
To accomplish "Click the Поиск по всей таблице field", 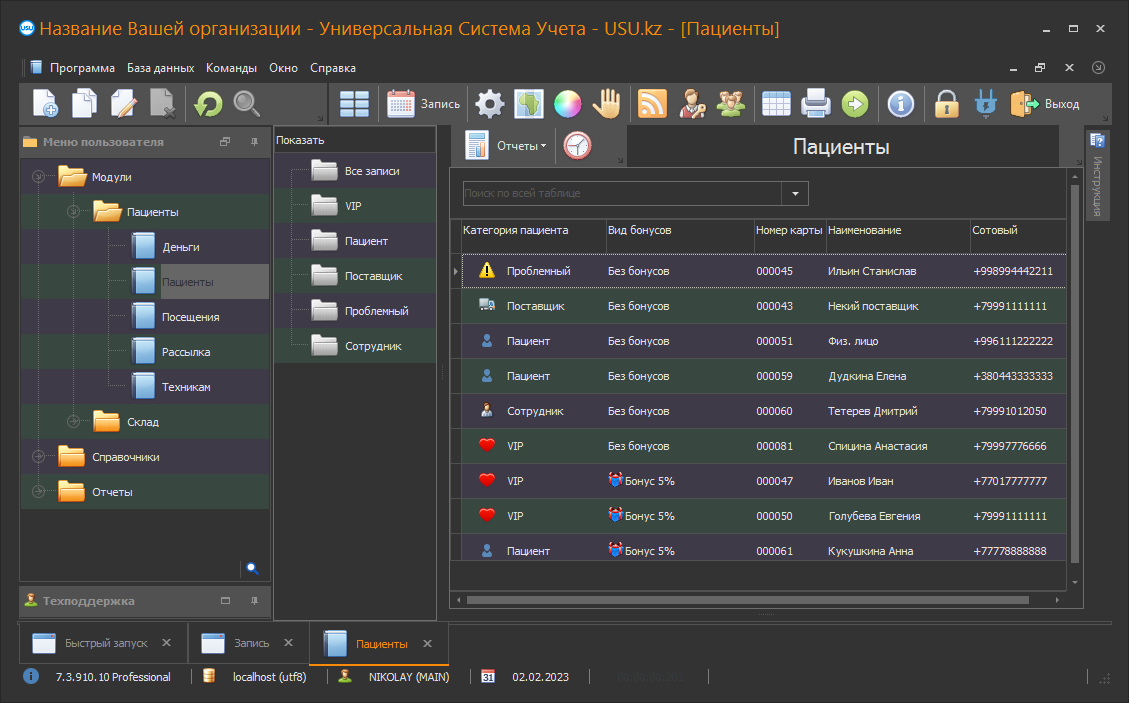I will pyautogui.click(x=621, y=193).
